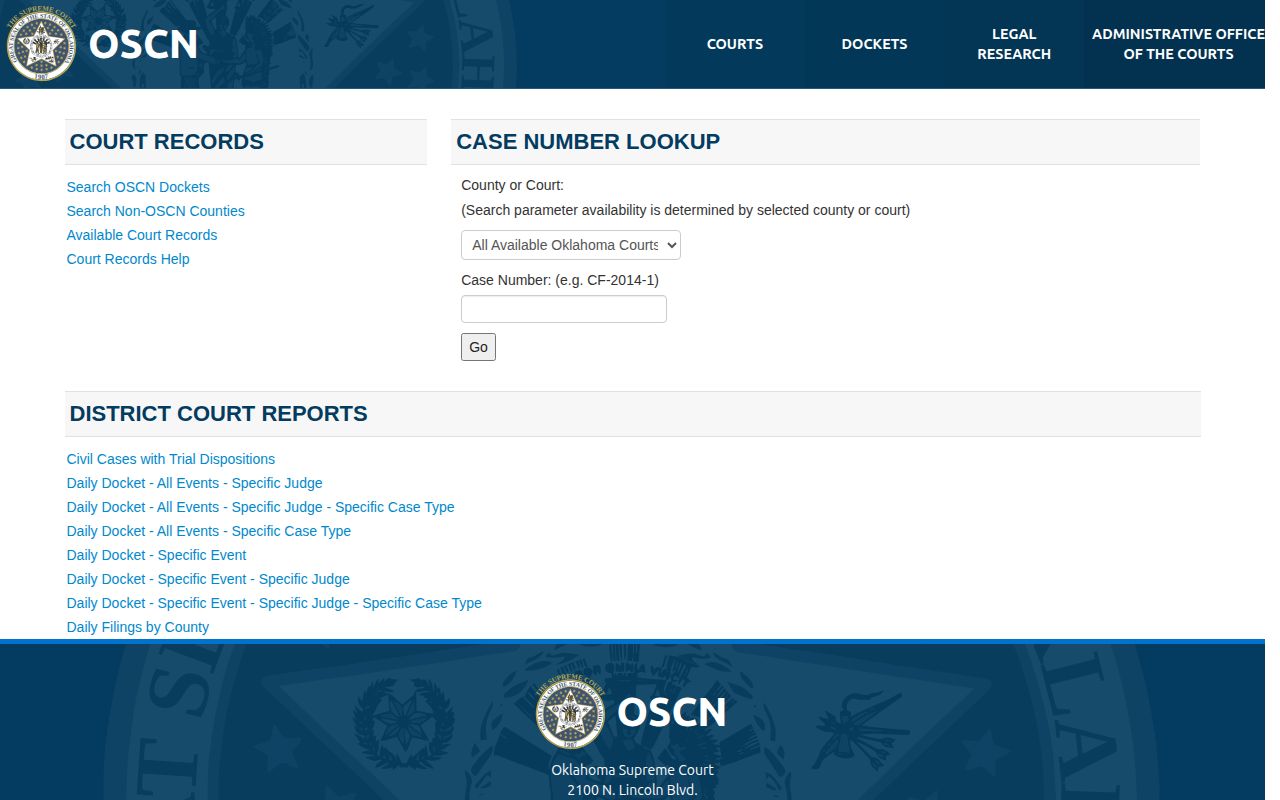Open Civil Cases with Trial Dispositions report
The width and height of the screenshot is (1280, 800).
171,459
